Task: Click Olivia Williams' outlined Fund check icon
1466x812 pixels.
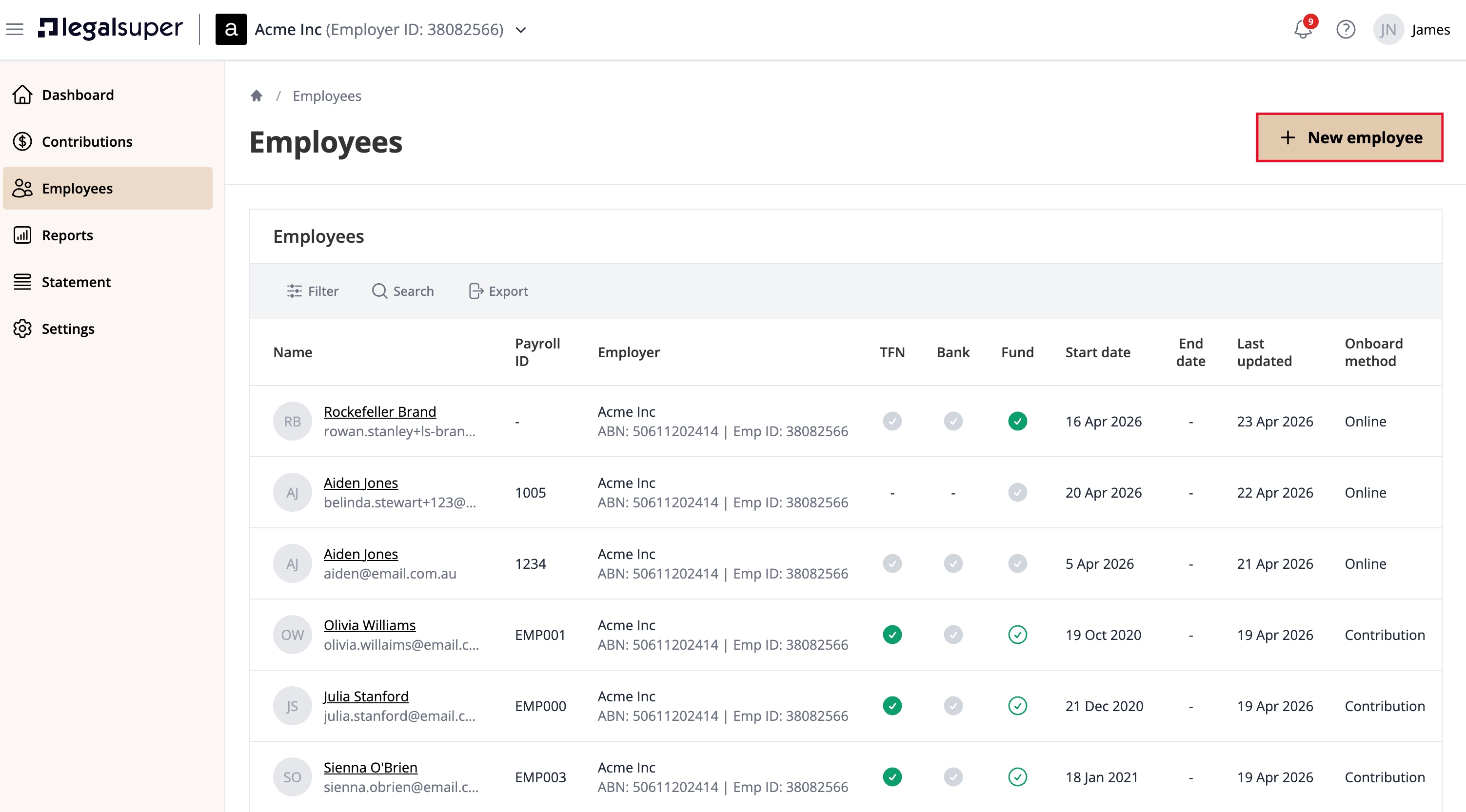Action: (x=1017, y=634)
